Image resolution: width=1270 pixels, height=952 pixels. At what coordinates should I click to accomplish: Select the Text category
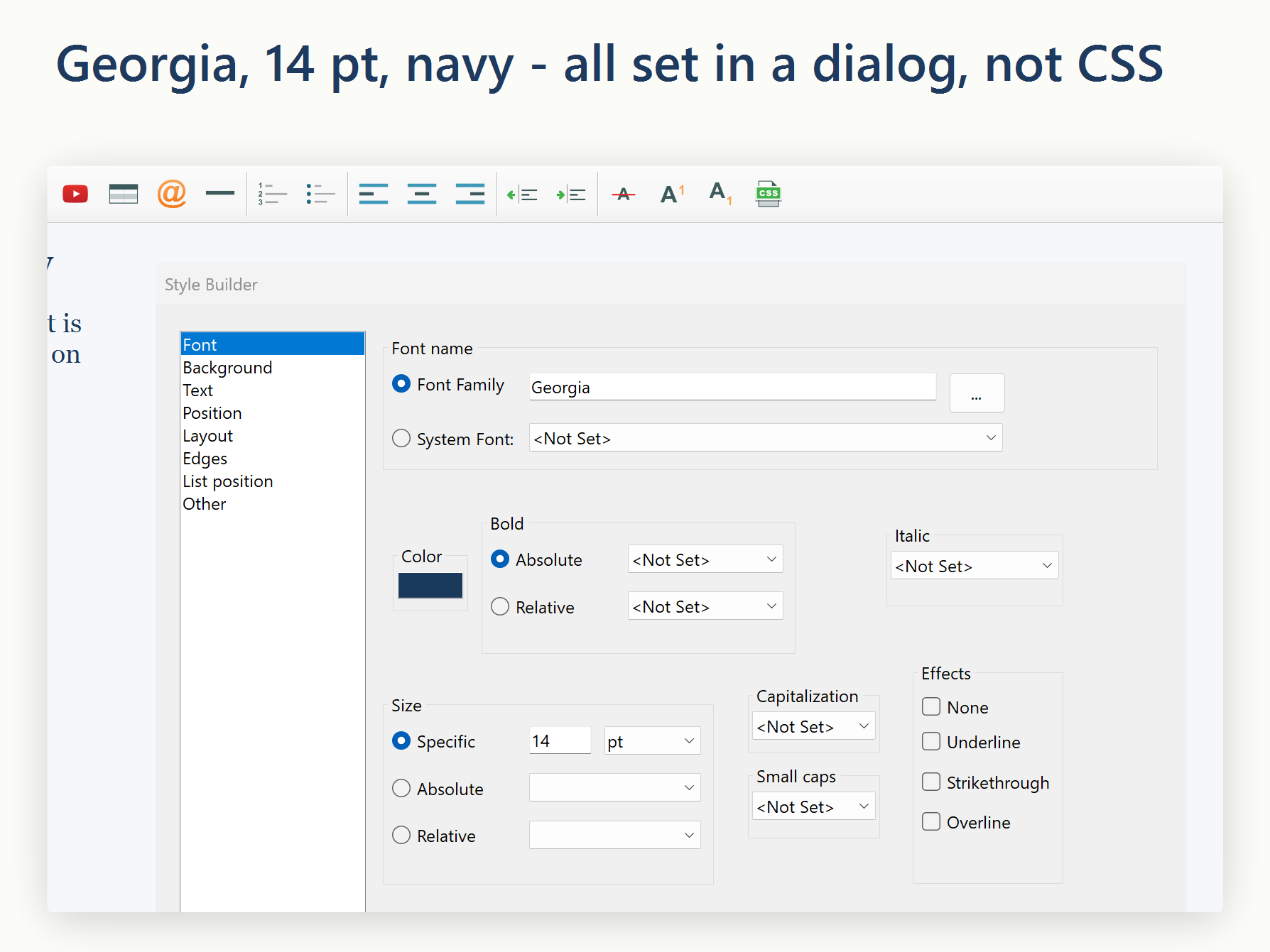tap(273, 390)
